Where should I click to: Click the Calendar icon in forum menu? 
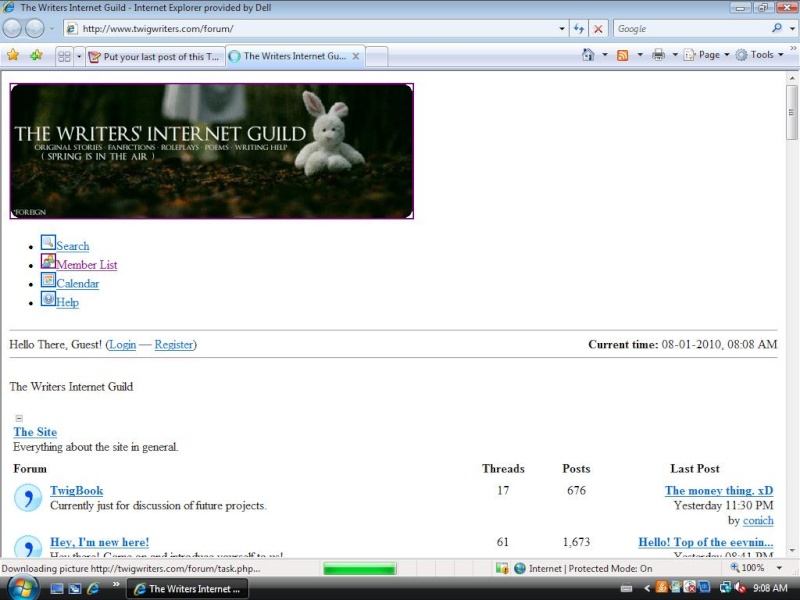coord(48,280)
